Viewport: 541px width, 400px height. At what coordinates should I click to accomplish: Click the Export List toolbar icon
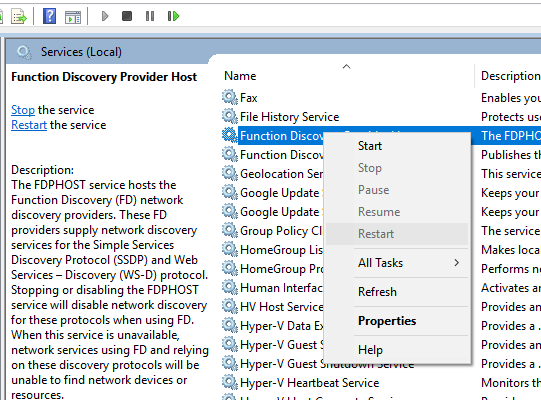(19, 16)
